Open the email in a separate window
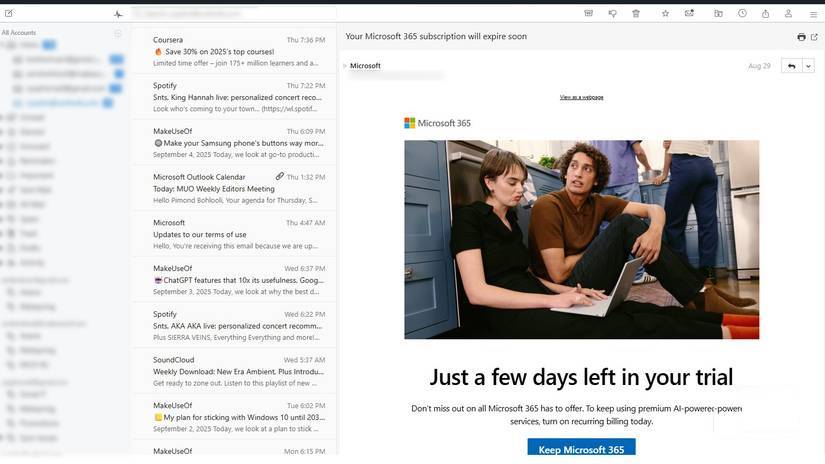Screen dimensions: 825x464 tap(814, 37)
